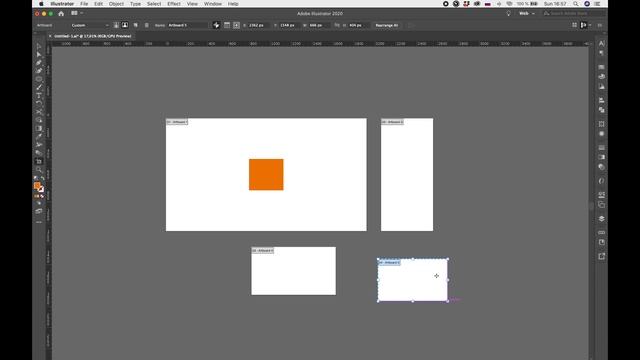640x360 pixels.
Task: Click Swap Fill and Stroke arrow
Action: click(42, 179)
